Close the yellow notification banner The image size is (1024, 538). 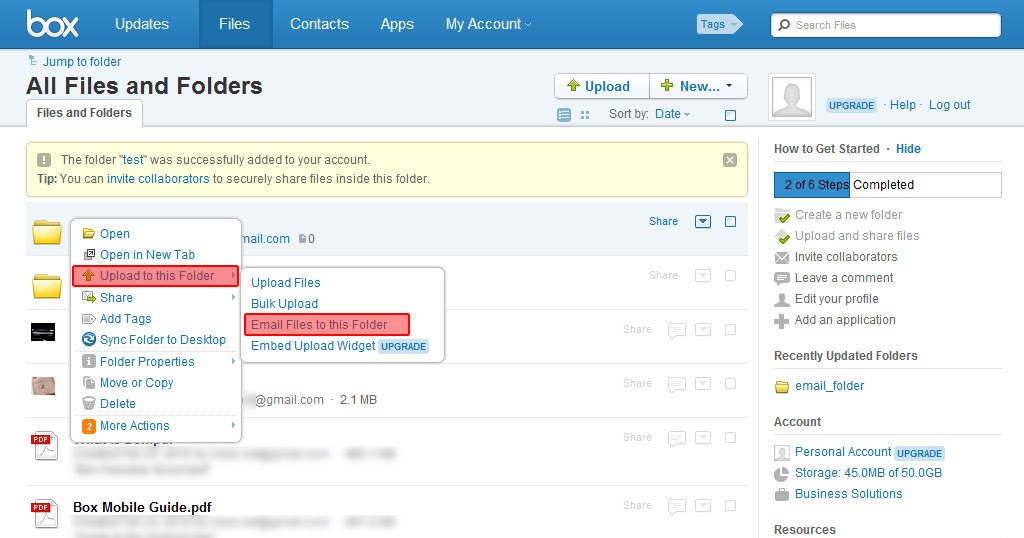[730, 160]
